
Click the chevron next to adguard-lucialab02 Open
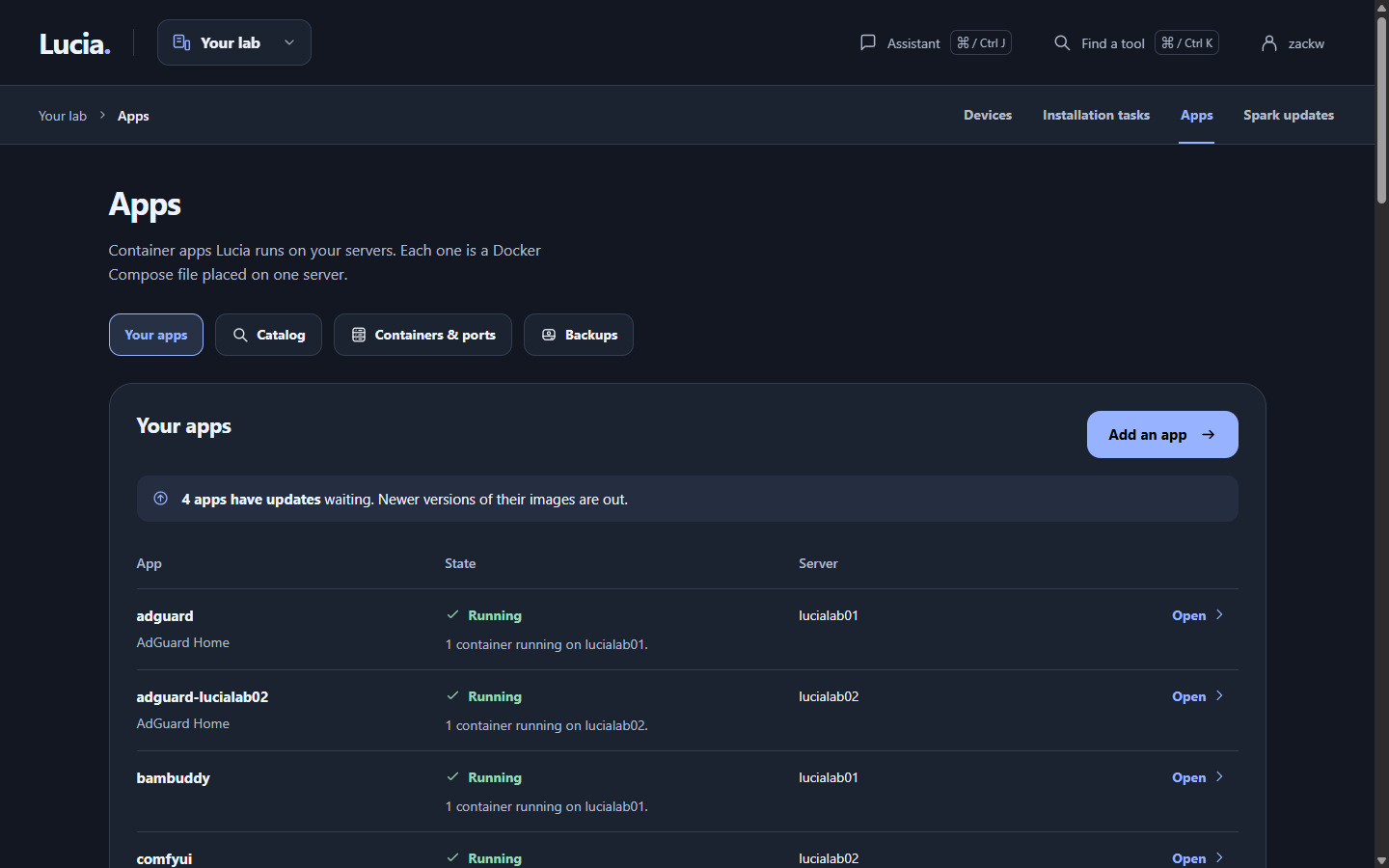(x=1219, y=696)
